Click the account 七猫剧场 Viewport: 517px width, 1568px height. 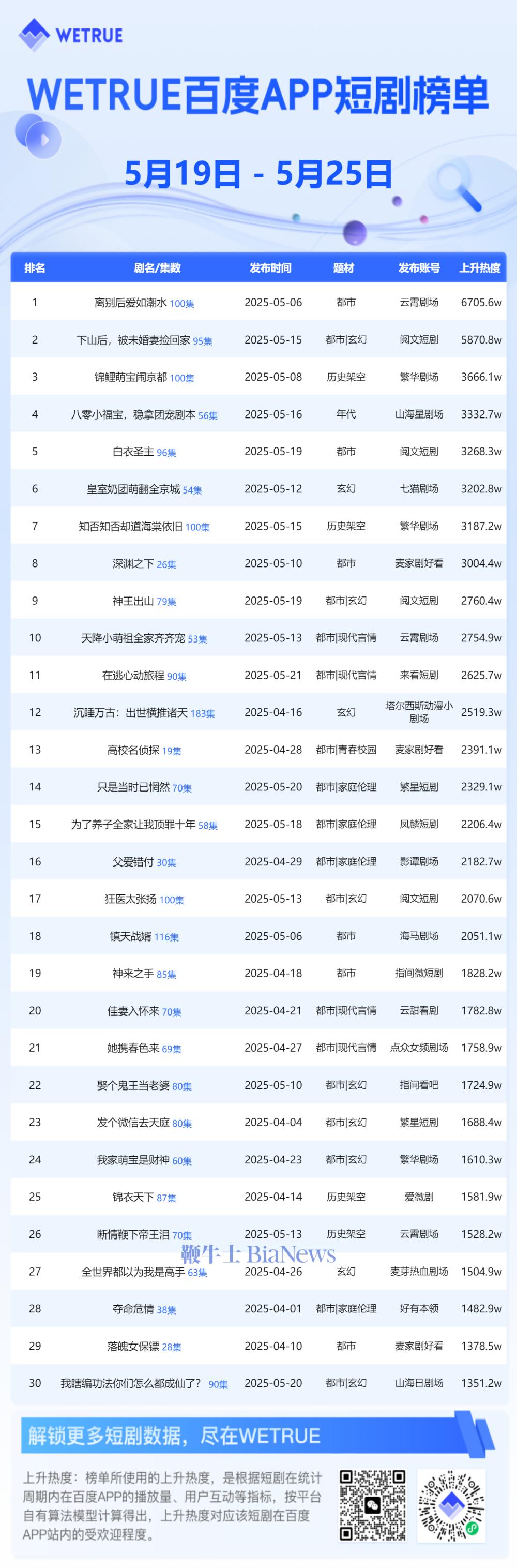pos(419,489)
